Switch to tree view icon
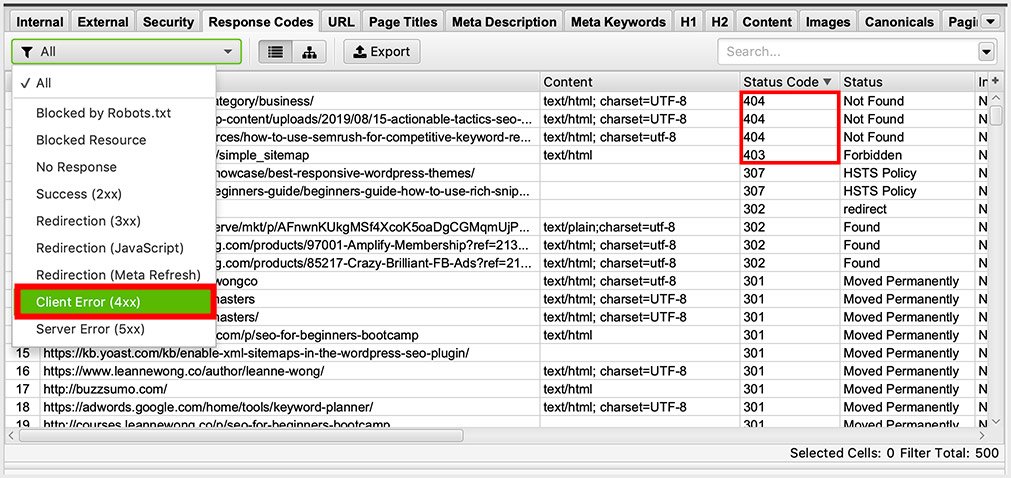 pos(309,52)
